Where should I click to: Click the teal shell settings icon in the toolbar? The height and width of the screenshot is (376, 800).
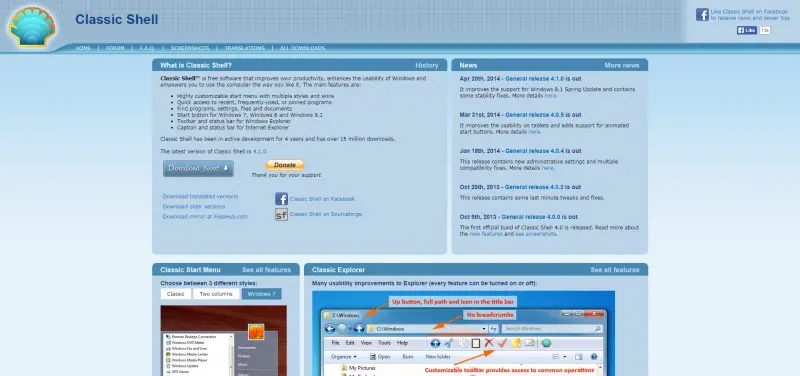[546, 343]
